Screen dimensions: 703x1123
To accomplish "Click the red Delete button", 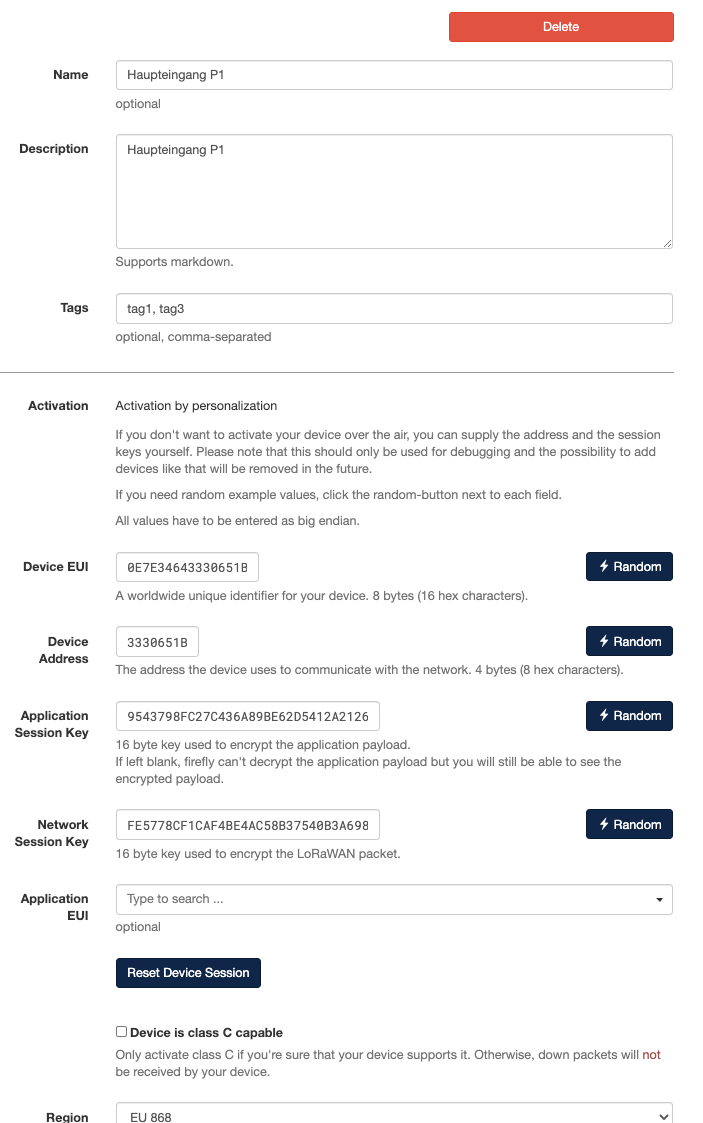I will tap(561, 27).
